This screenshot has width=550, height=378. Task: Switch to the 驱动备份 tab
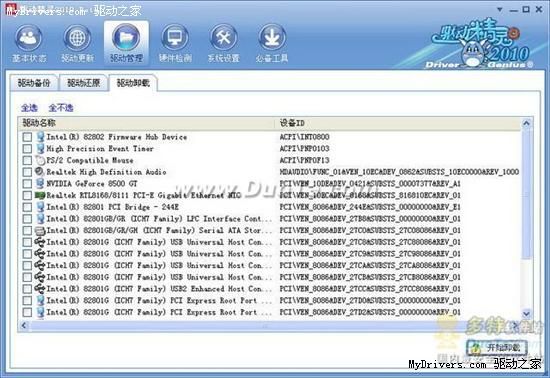(34, 83)
